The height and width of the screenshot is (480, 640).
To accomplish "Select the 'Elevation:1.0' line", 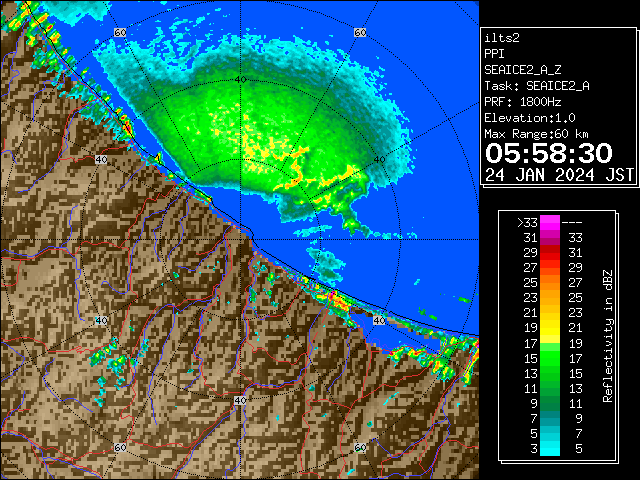I will coord(530,118).
